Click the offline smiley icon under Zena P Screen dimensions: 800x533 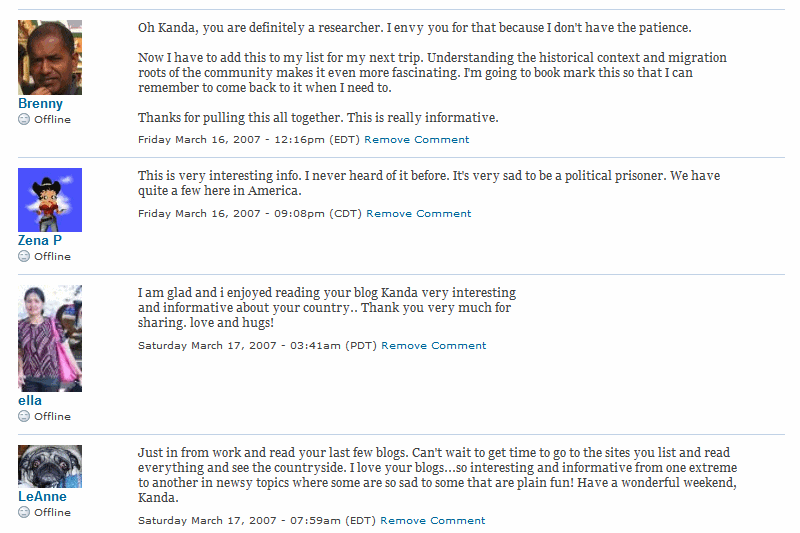point(24,257)
